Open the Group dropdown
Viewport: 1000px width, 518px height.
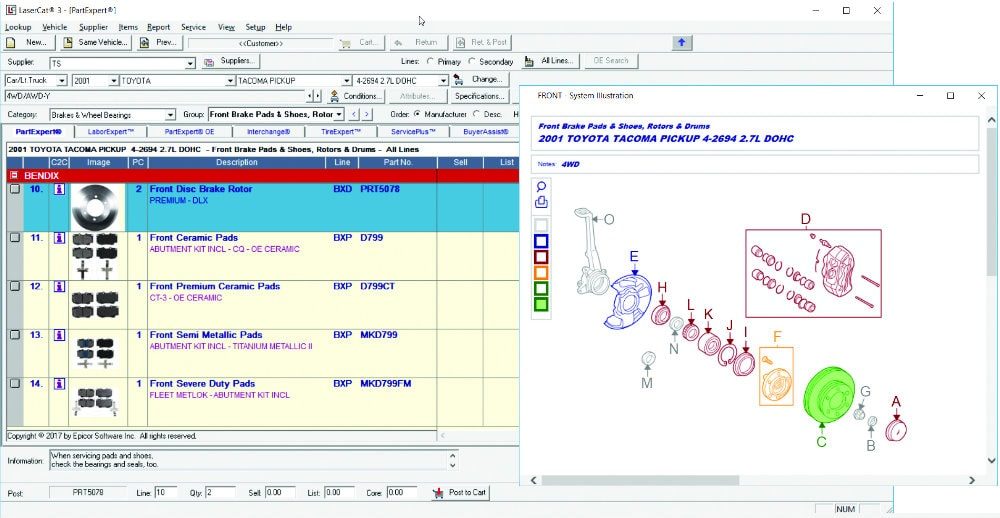(x=339, y=115)
